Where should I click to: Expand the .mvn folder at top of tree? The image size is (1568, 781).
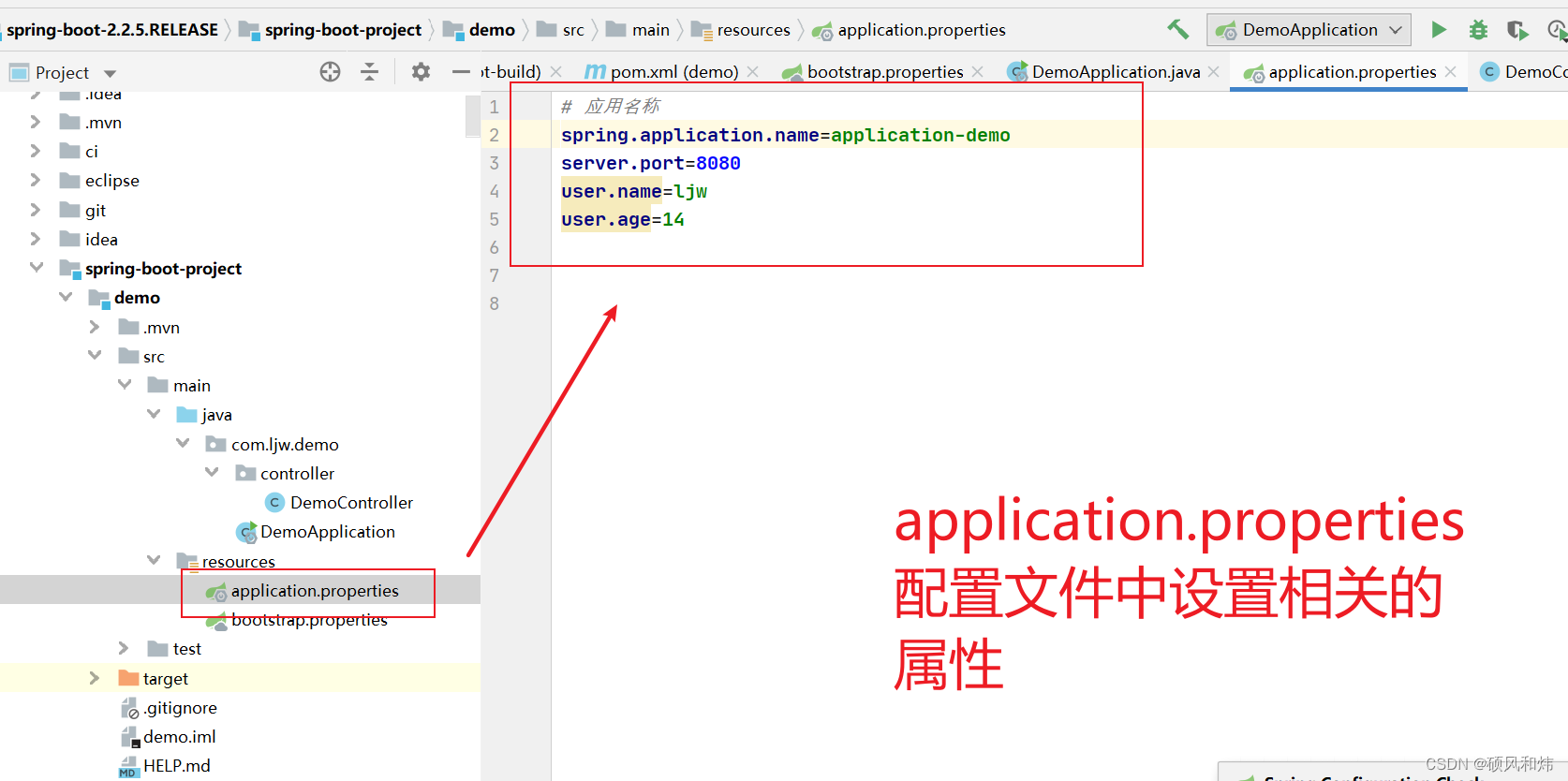35,122
